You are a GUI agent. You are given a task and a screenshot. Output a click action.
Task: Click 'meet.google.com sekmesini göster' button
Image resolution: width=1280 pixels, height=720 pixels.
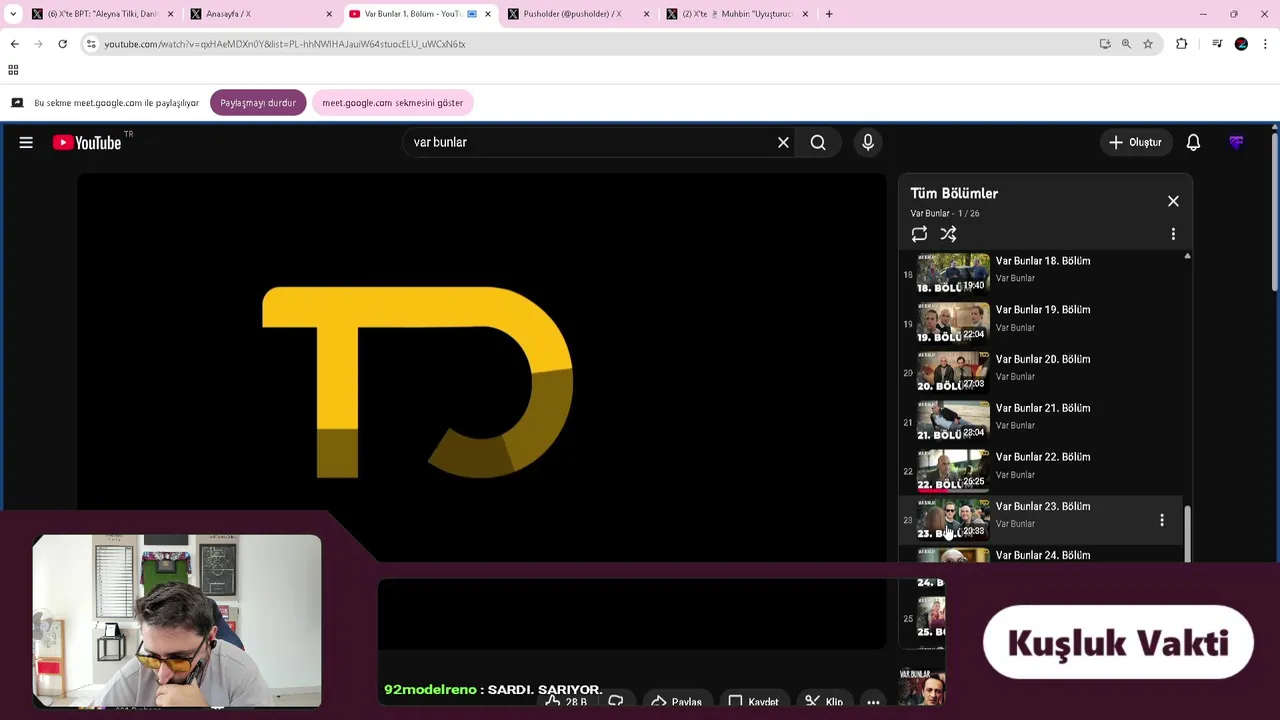click(392, 103)
